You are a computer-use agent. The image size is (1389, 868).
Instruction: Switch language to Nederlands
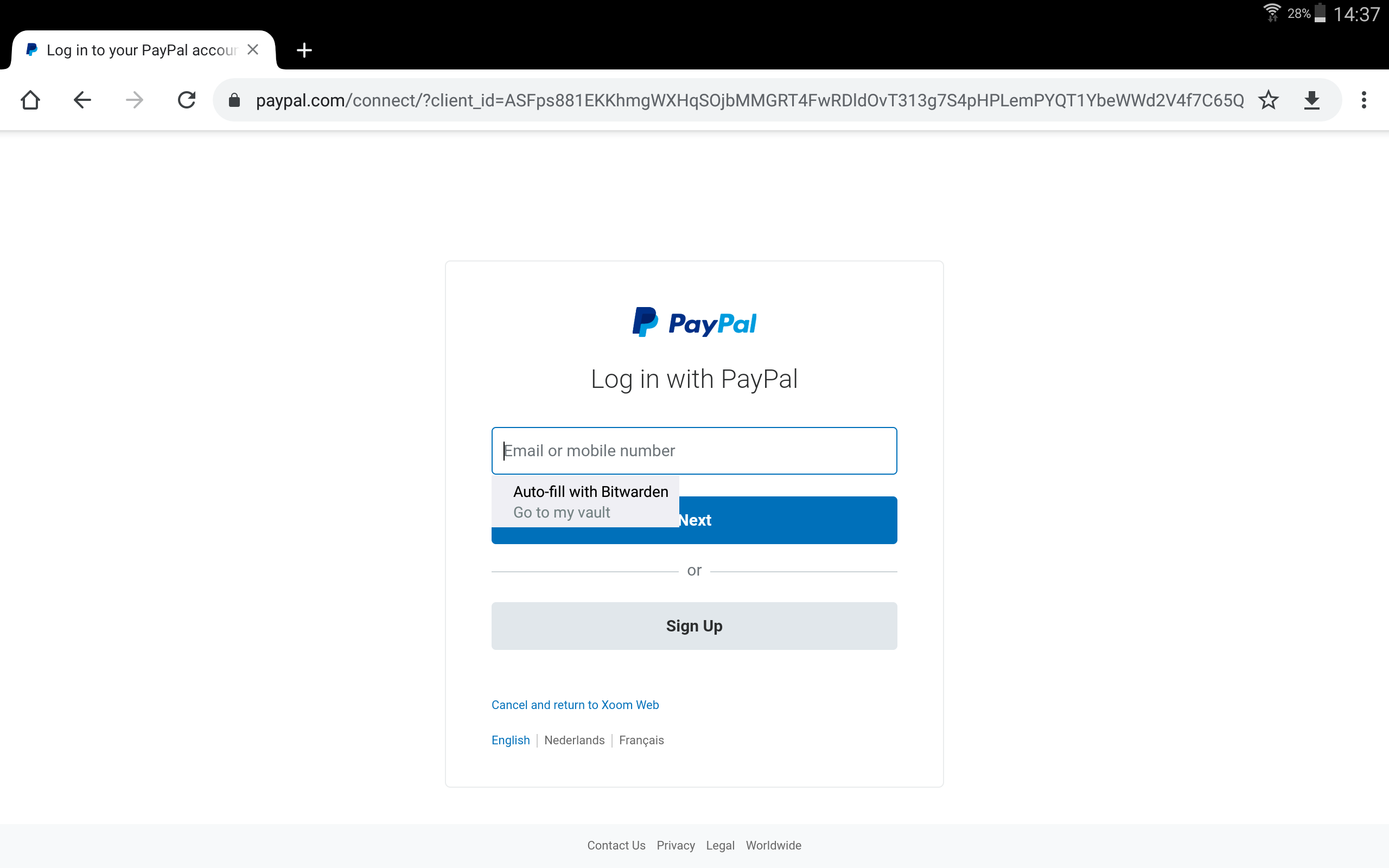(x=575, y=740)
